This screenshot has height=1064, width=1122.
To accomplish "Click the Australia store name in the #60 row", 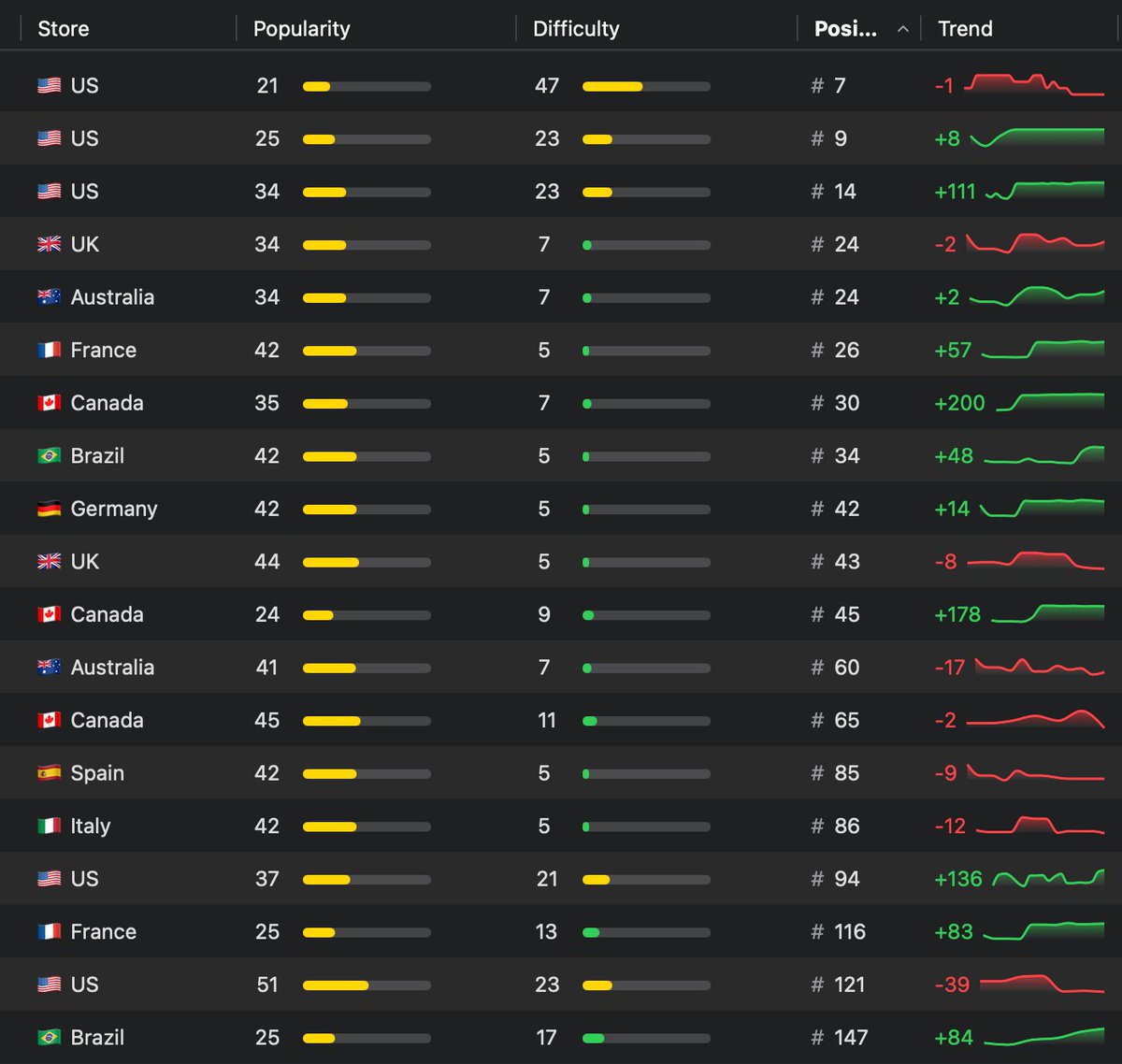I will pos(113,667).
